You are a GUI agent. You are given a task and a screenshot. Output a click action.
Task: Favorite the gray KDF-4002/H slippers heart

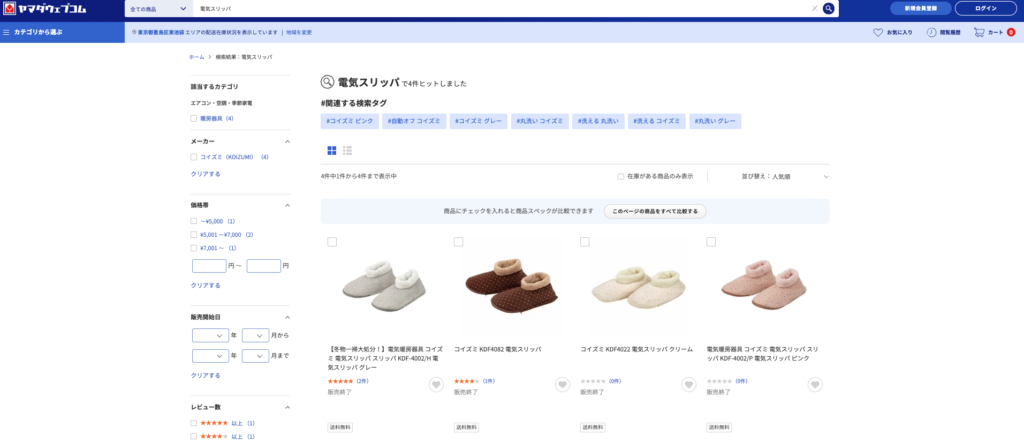(x=436, y=385)
